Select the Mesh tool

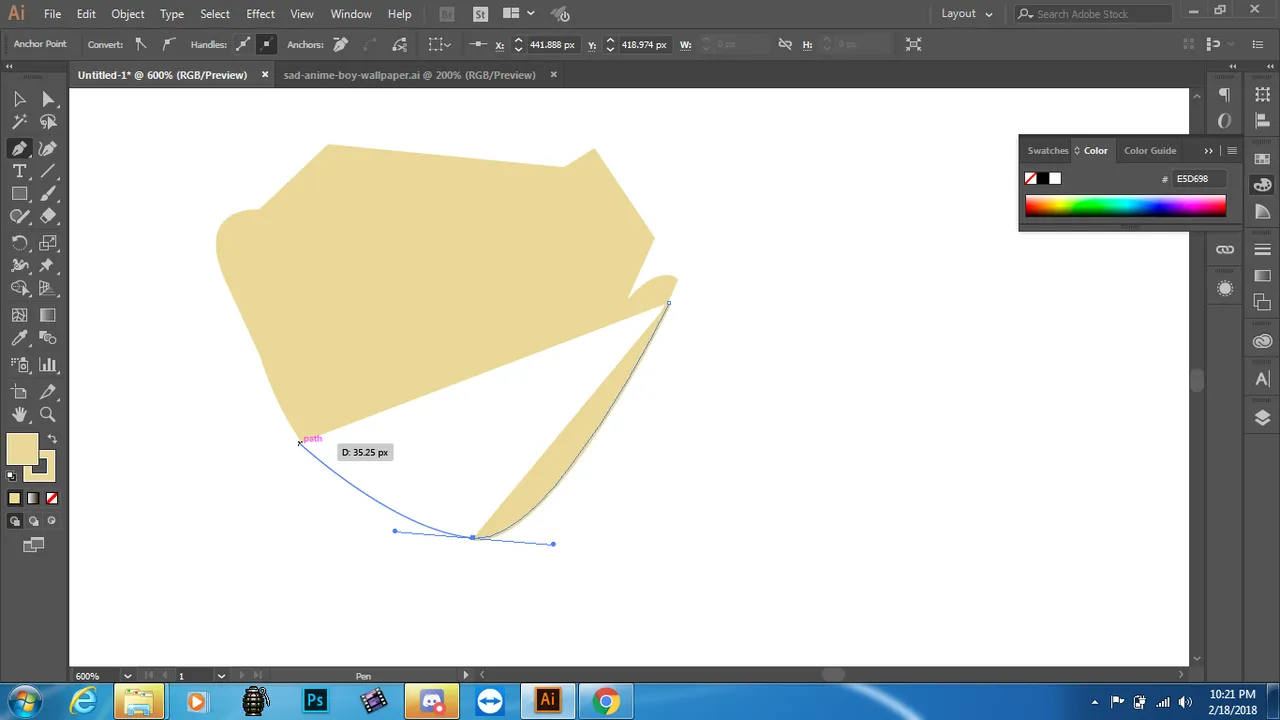coord(19,315)
